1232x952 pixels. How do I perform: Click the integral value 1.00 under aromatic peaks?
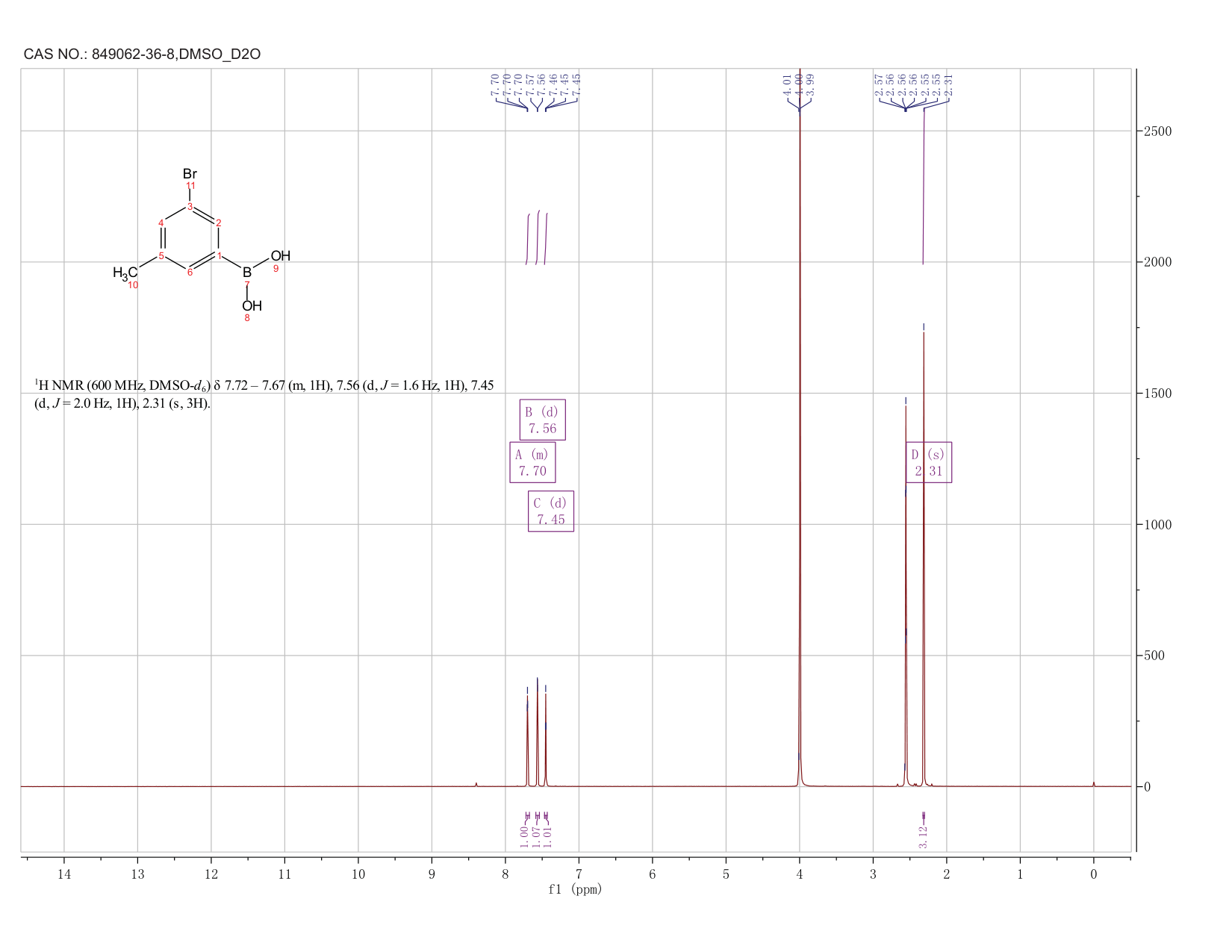(524, 836)
